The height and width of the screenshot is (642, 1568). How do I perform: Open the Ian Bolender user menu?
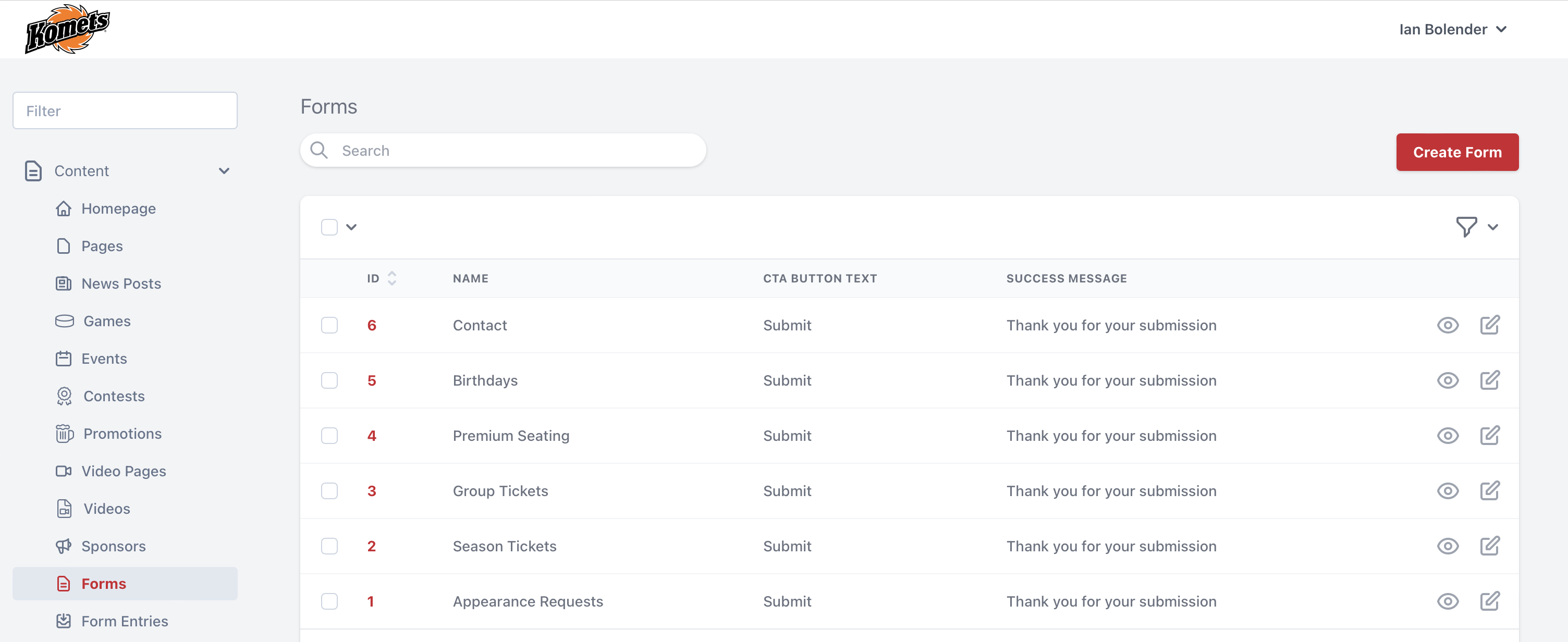coord(1452,29)
